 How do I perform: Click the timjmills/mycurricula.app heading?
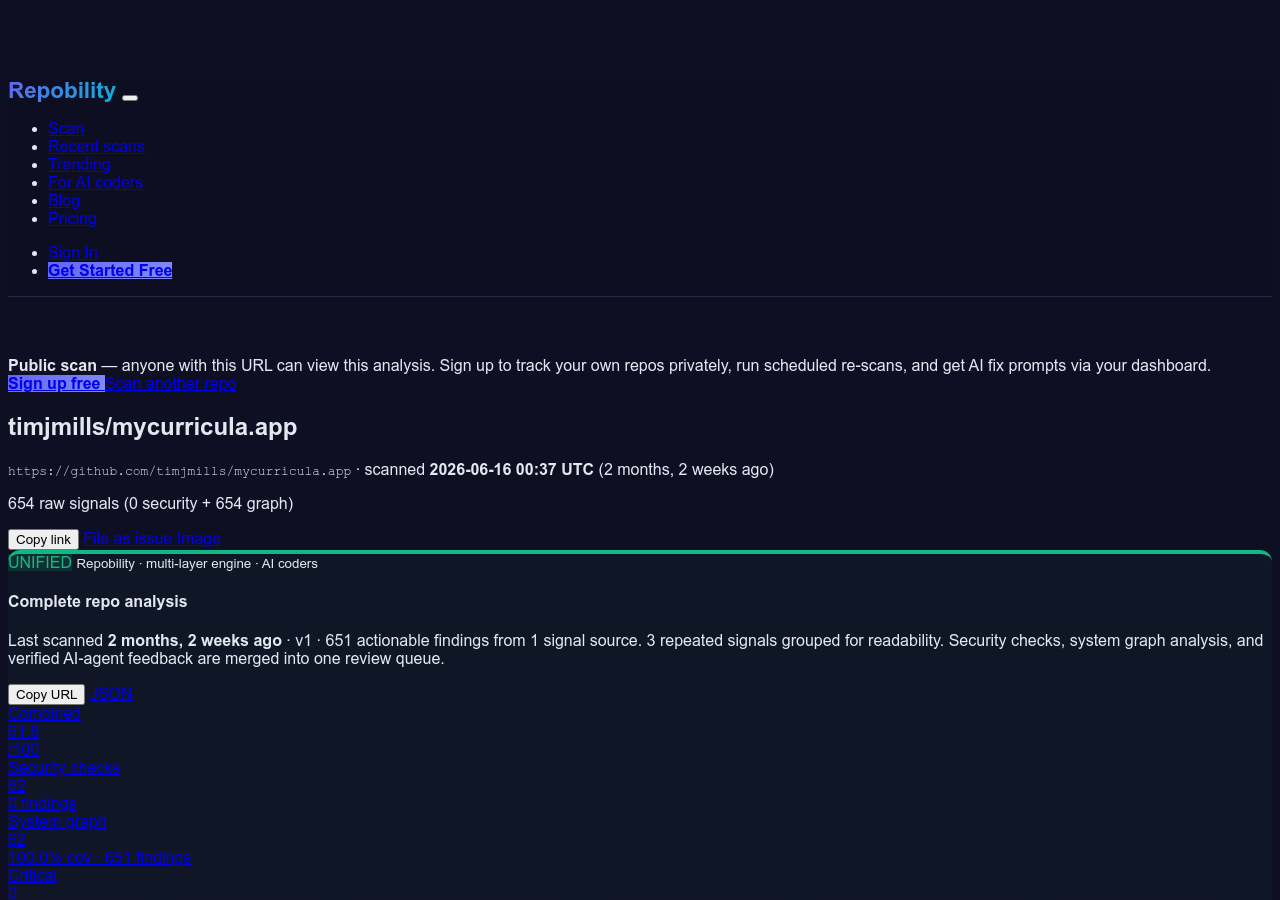click(x=153, y=427)
